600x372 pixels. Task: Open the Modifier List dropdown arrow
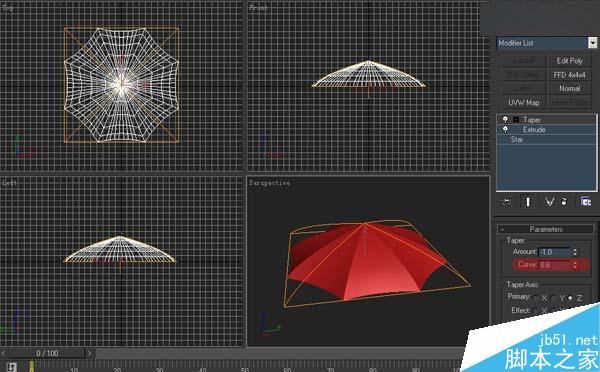click(x=592, y=43)
